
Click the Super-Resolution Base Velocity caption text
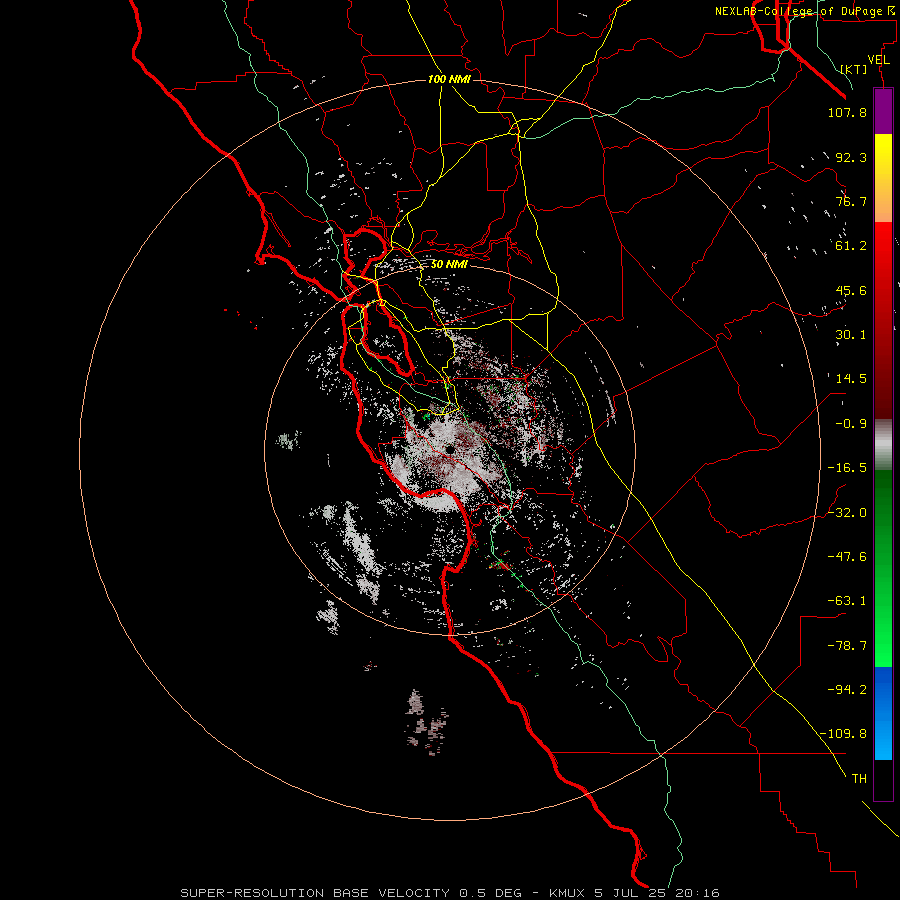[x=449, y=893]
